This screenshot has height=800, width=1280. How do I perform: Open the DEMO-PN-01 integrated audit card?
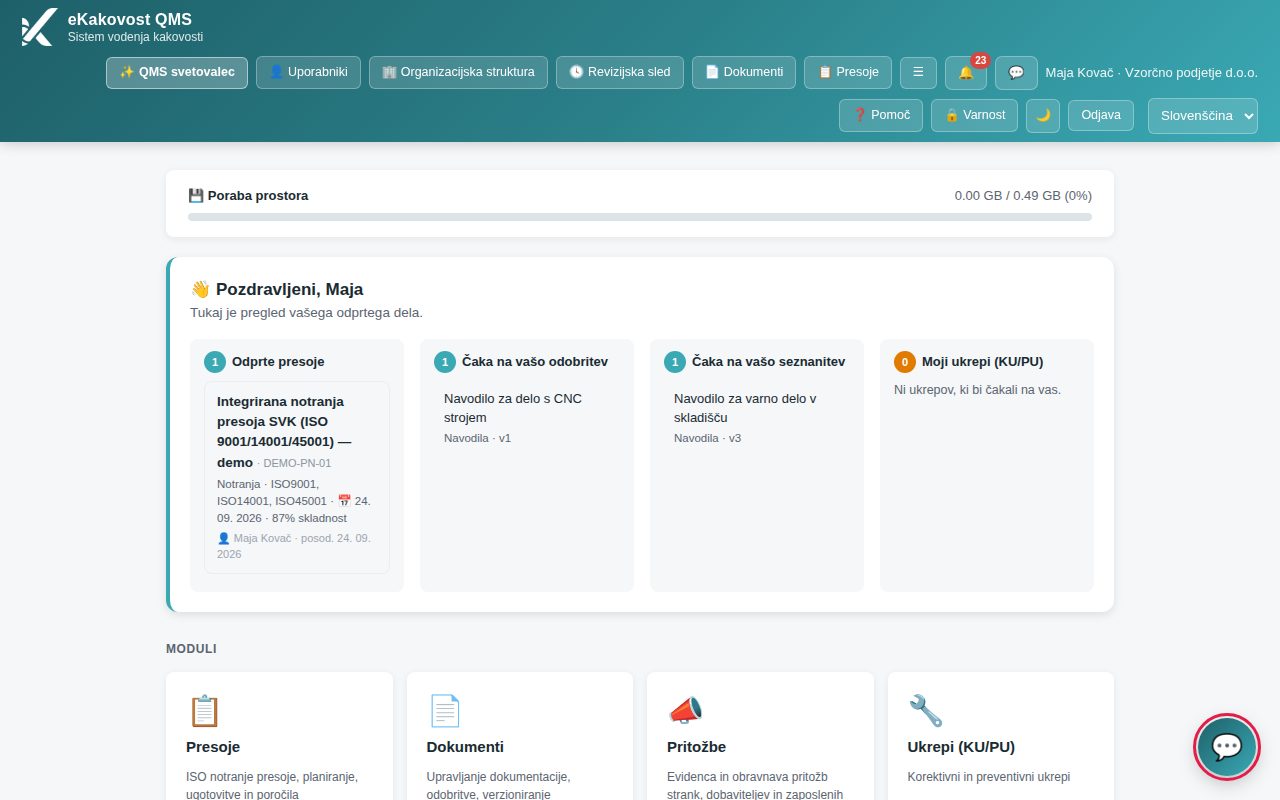[297, 477]
